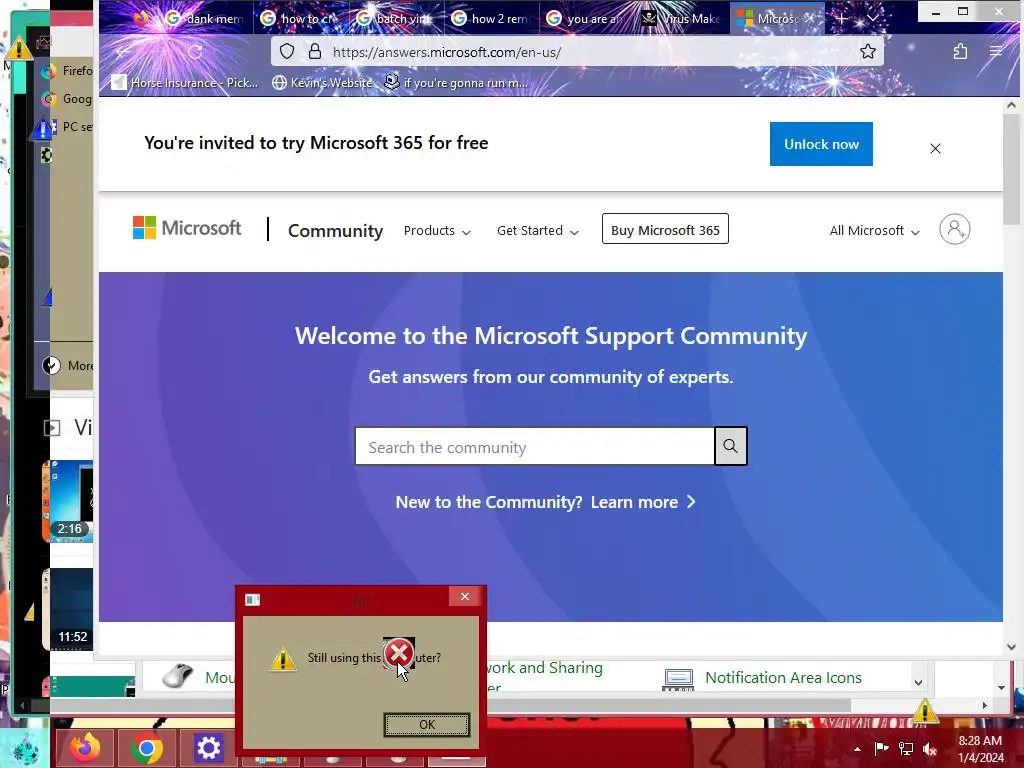The image size is (1024, 768).
Task: Show hidden system tray icons
Action: (x=857, y=749)
